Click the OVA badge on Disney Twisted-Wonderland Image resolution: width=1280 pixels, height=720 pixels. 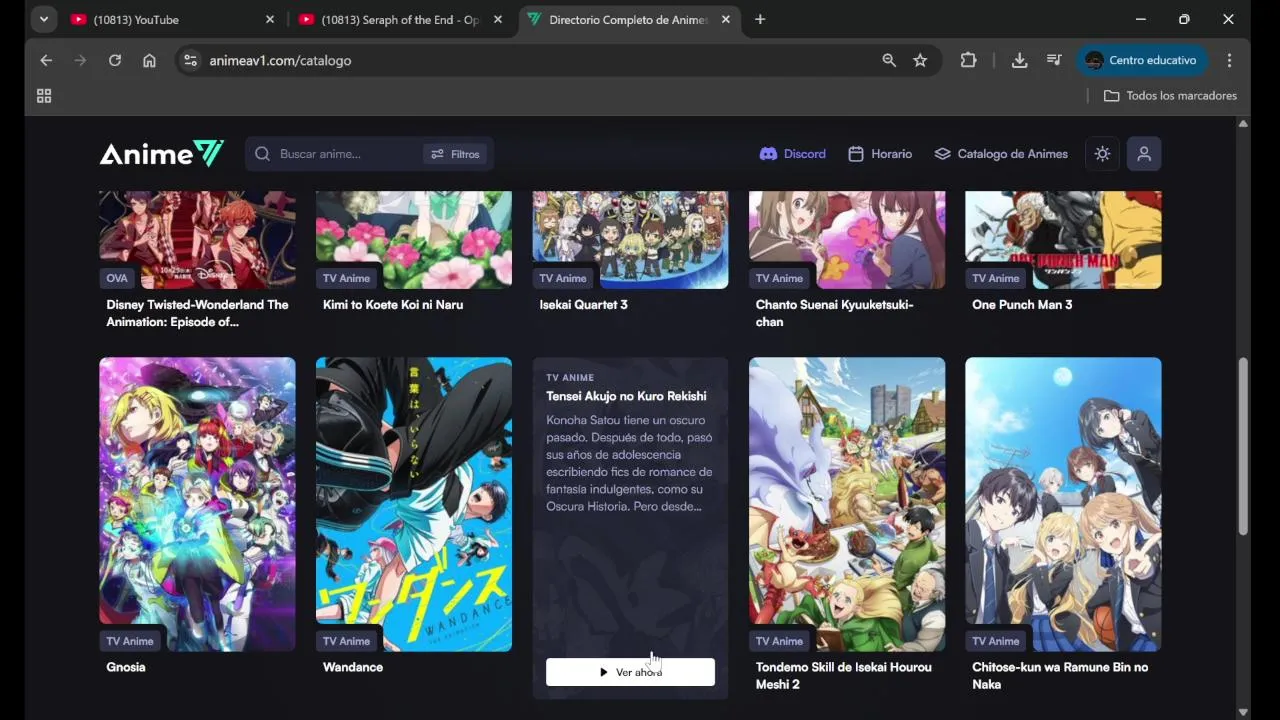click(x=117, y=278)
